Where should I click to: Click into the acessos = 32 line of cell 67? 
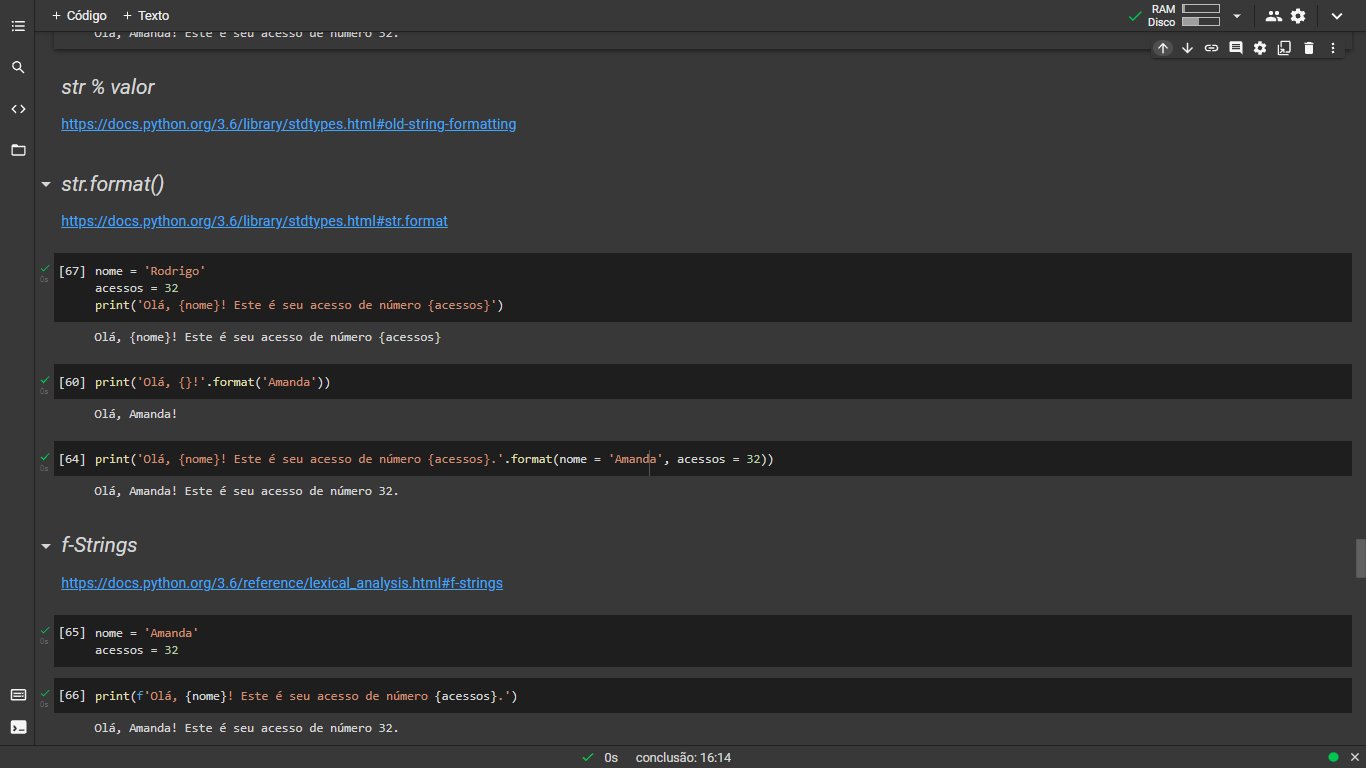pos(137,288)
